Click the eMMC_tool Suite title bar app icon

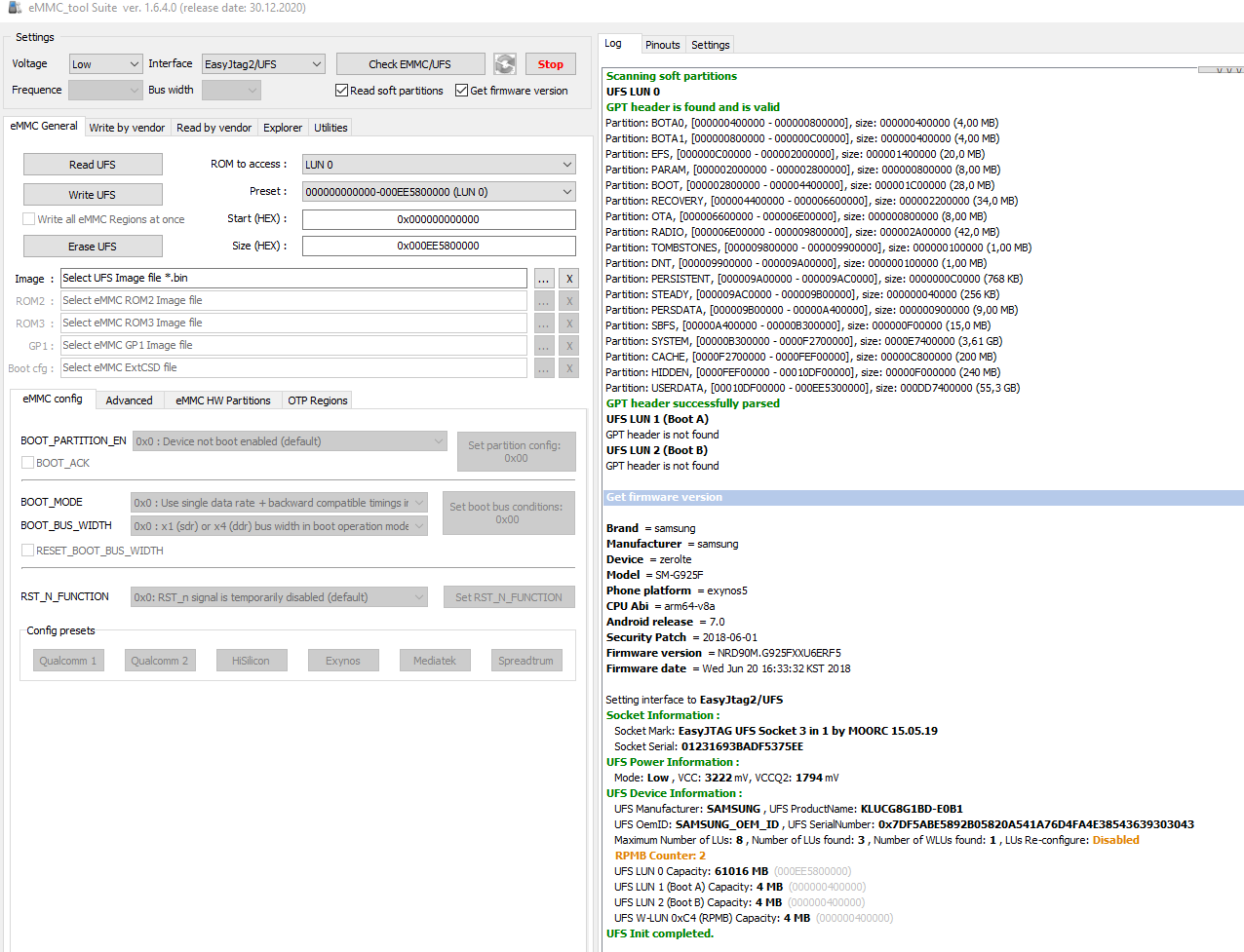coord(15,8)
